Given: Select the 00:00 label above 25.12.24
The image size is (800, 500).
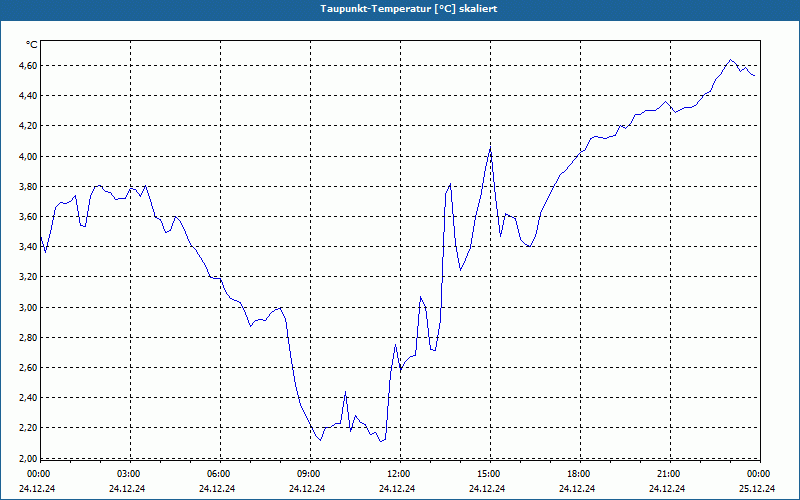Looking at the screenshot, I should pyautogui.click(x=759, y=474).
